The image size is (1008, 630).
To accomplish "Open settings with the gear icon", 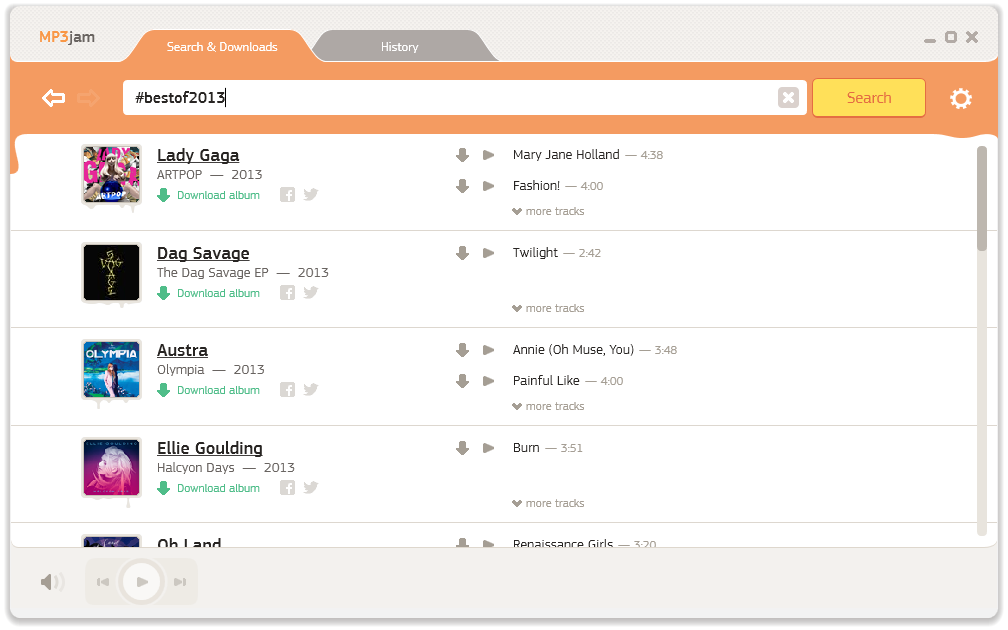I will coord(960,98).
